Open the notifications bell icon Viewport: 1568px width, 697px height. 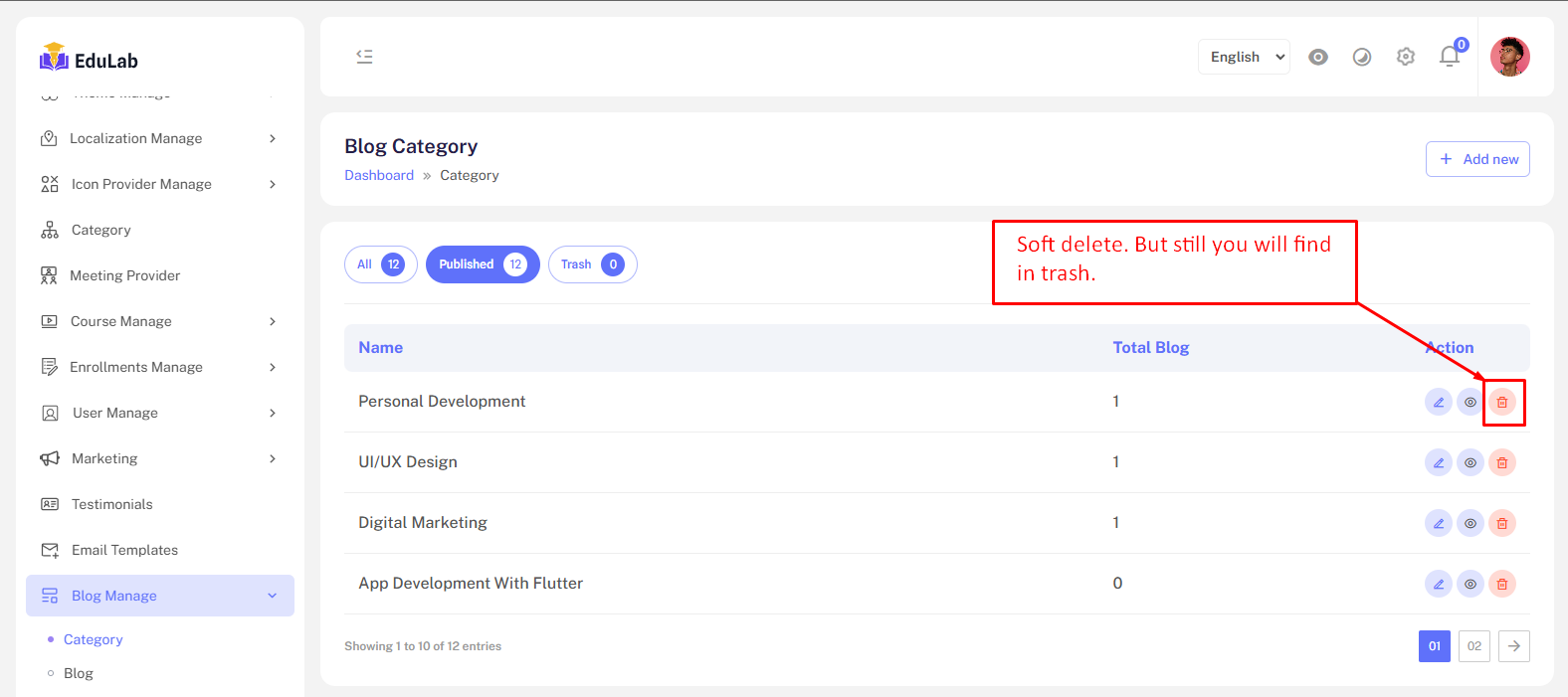(x=1449, y=57)
